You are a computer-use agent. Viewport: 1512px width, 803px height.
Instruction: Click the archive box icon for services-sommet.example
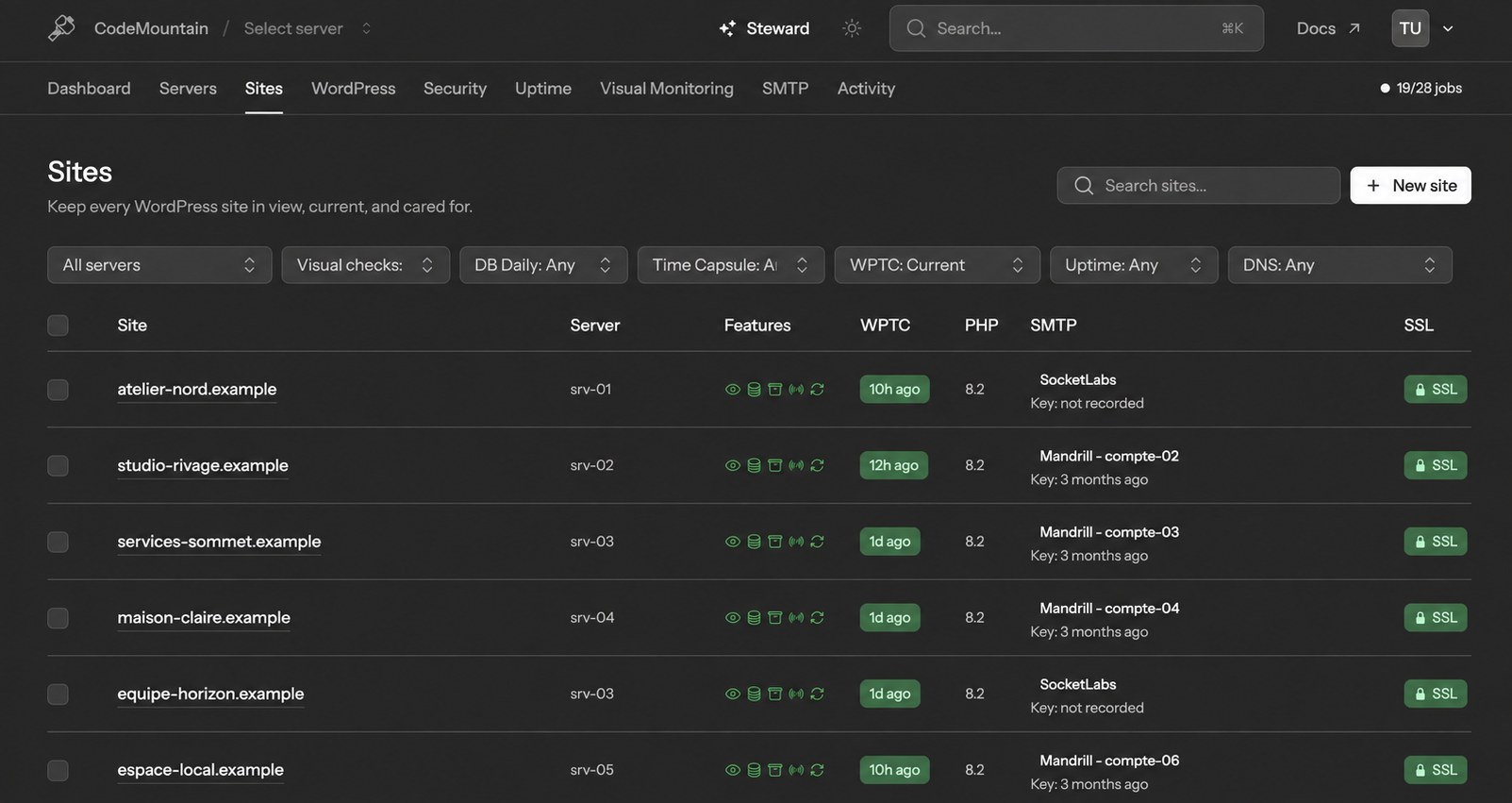(774, 542)
